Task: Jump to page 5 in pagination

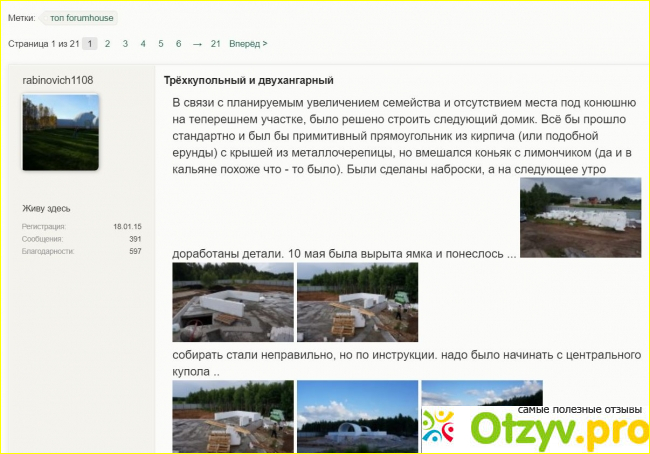Action: point(161,44)
